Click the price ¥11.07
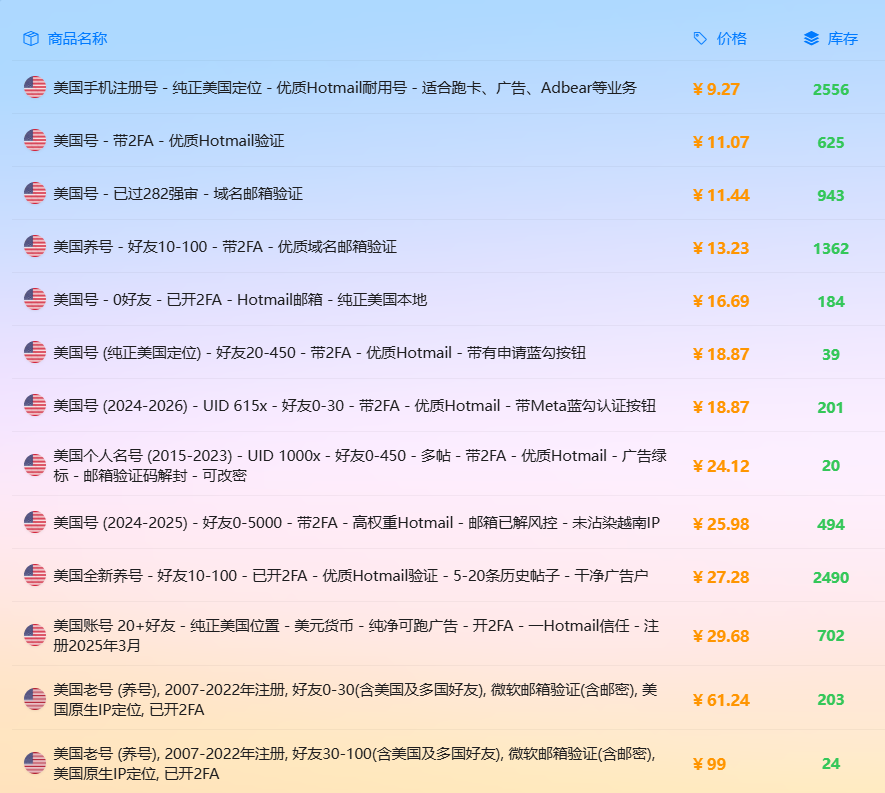885x793 pixels. click(721, 142)
